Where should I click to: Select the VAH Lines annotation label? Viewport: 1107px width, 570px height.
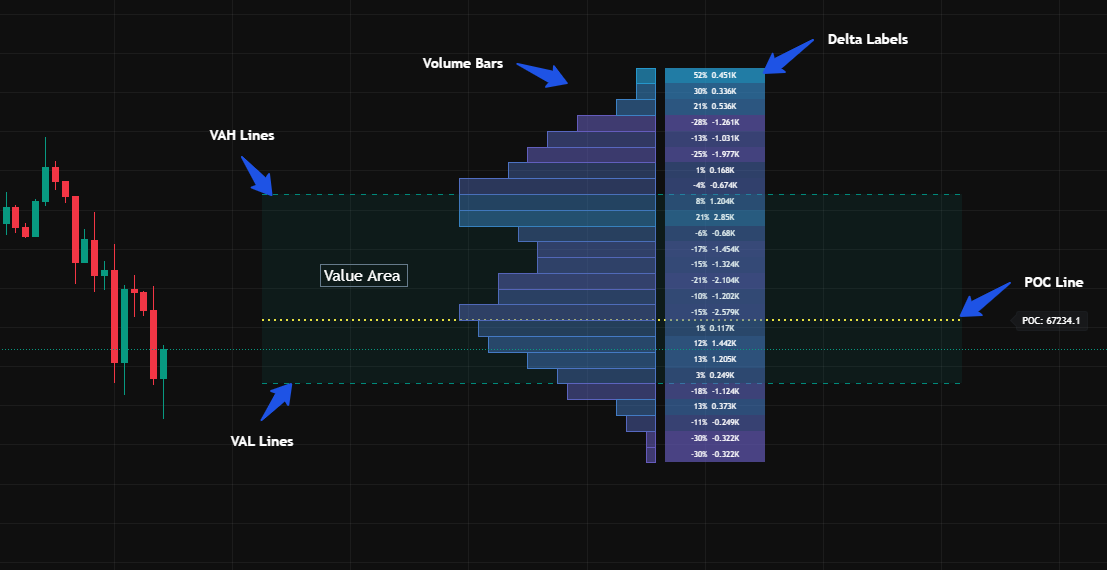point(241,135)
